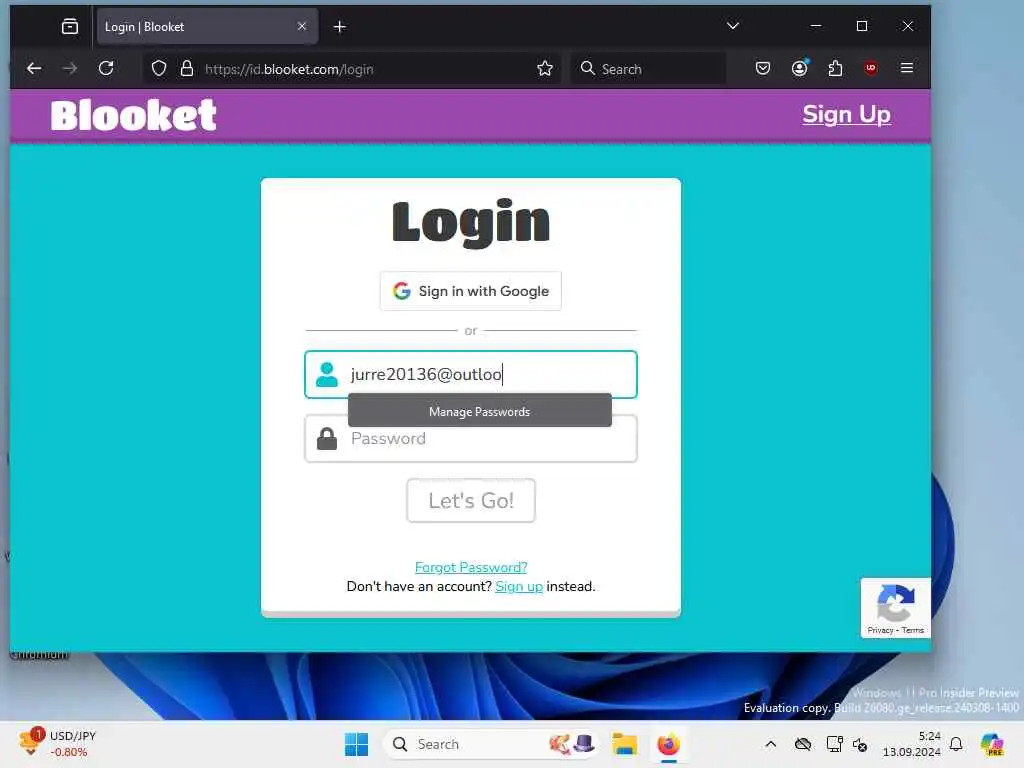This screenshot has height=768, width=1024.
Task: Open the Windows Start button
Action: 357,744
